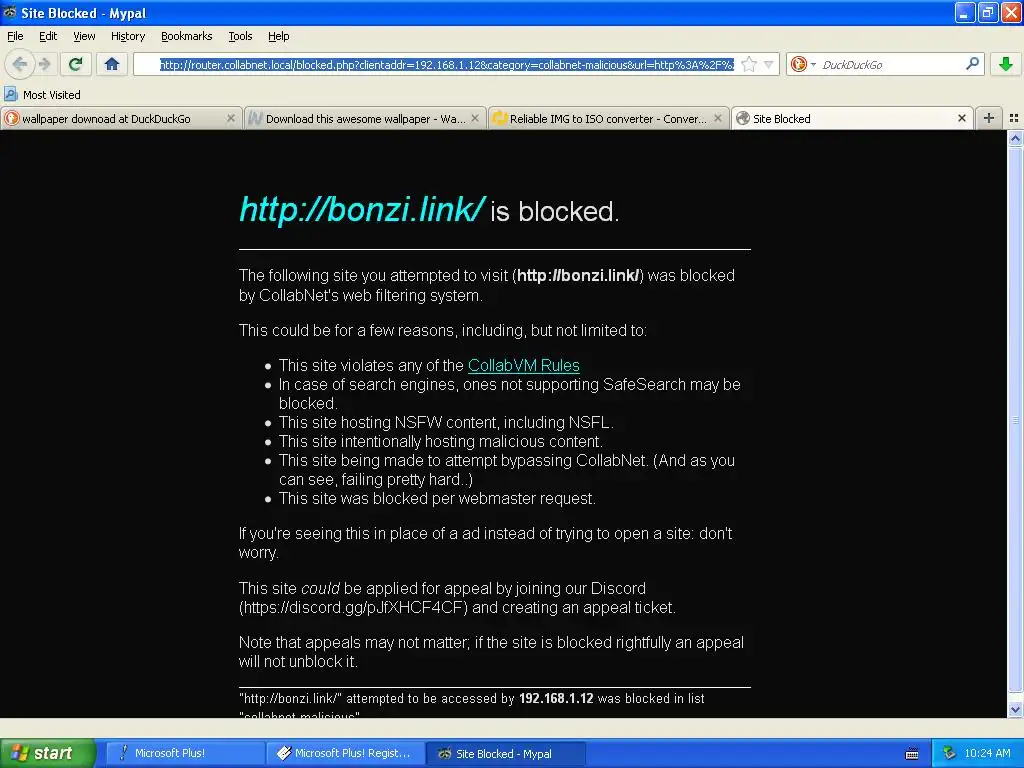This screenshot has width=1024, height=768.
Task: Open the Bookmarks menu
Action: 187,36
